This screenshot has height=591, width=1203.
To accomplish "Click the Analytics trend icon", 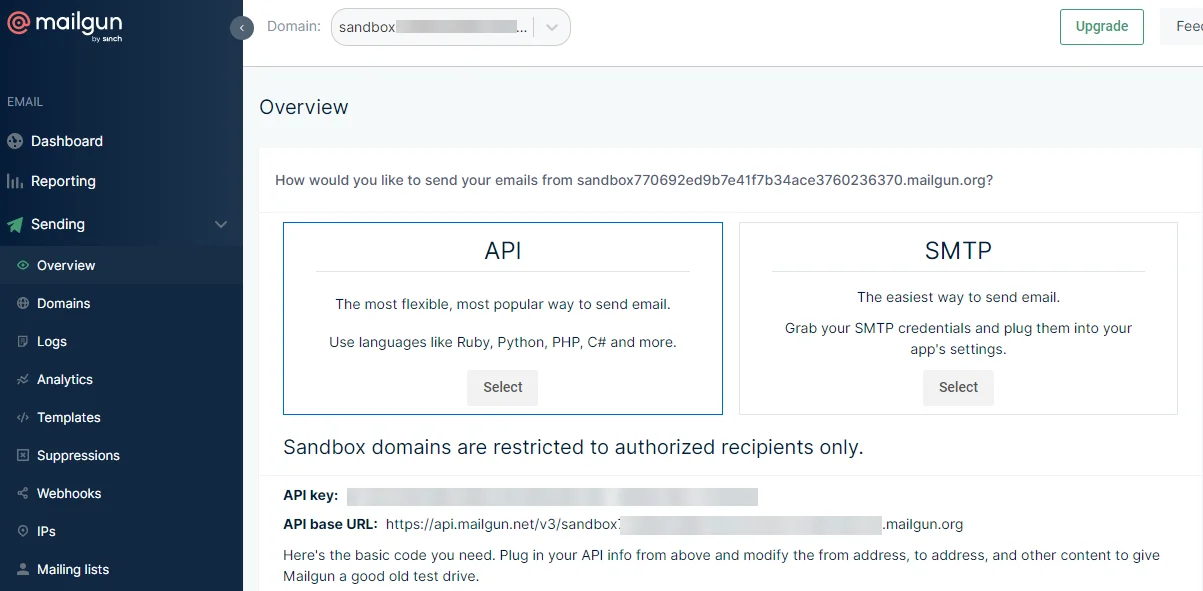I will (23, 379).
